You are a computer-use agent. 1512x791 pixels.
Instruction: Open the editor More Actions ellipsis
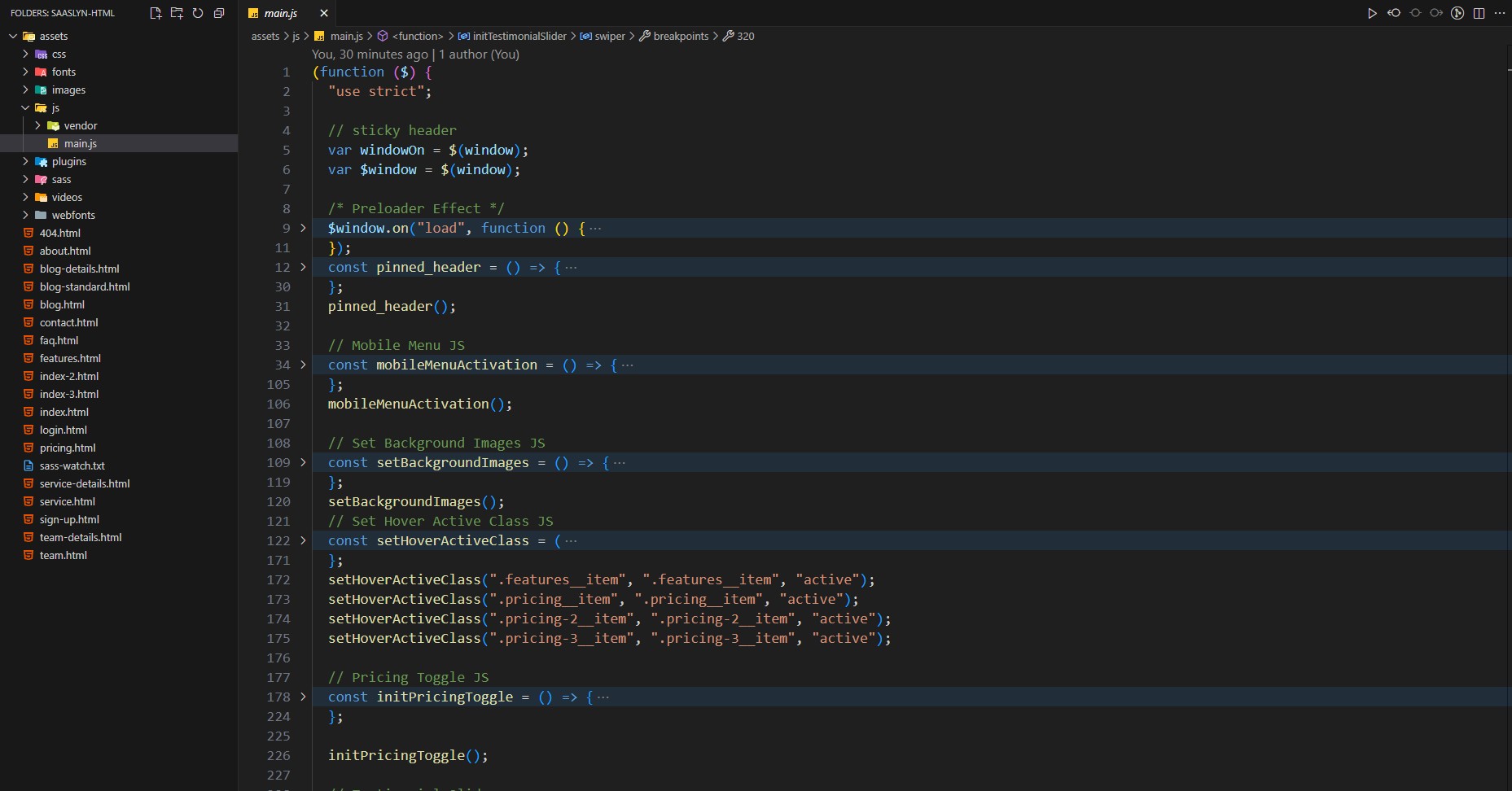pos(1500,13)
